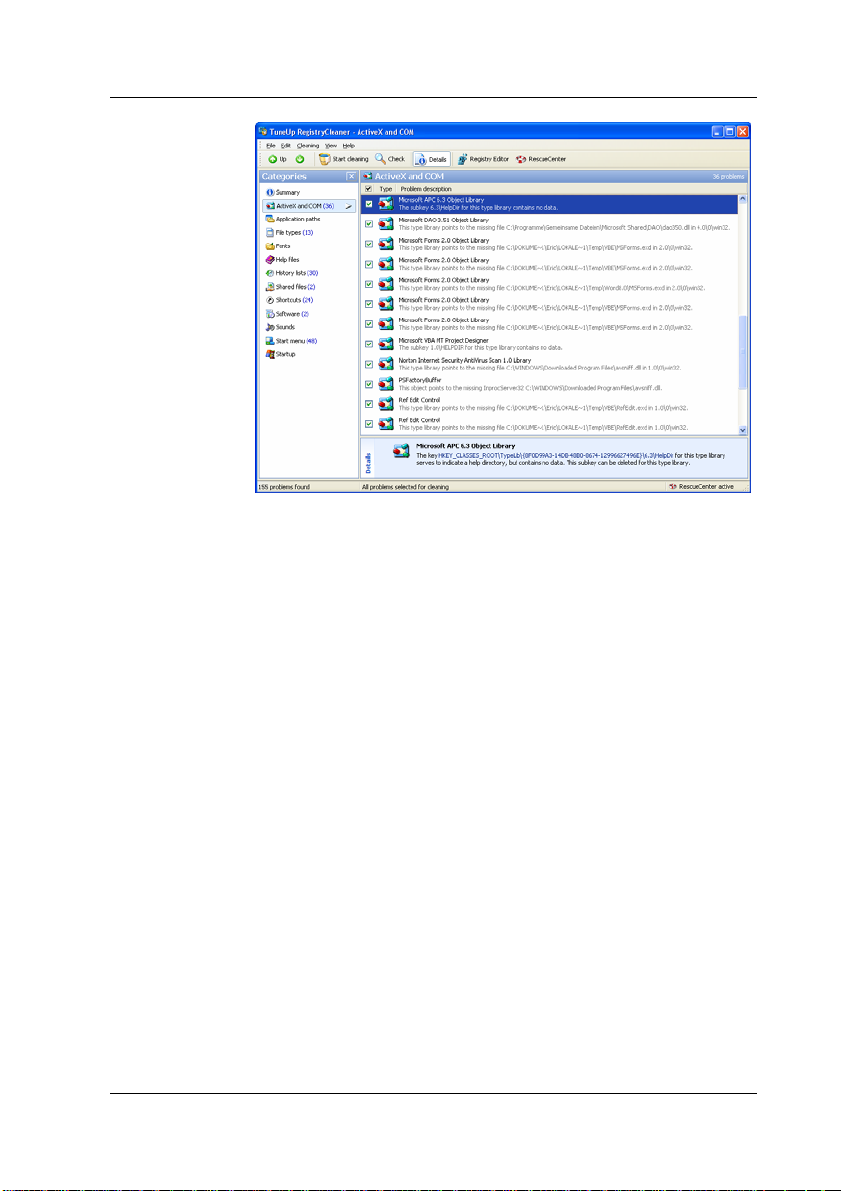The width and height of the screenshot is (841, 1191).
Task: Click the ActiveX icon in the Details pane
Action: point(401,451)
